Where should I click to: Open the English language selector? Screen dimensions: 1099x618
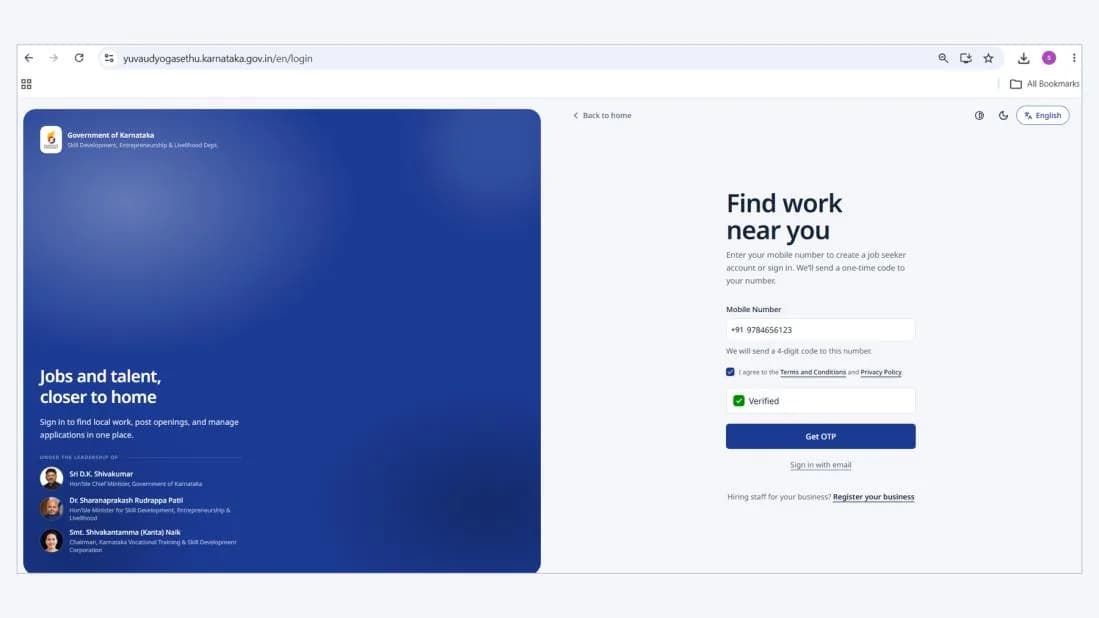click(1043, 116)
